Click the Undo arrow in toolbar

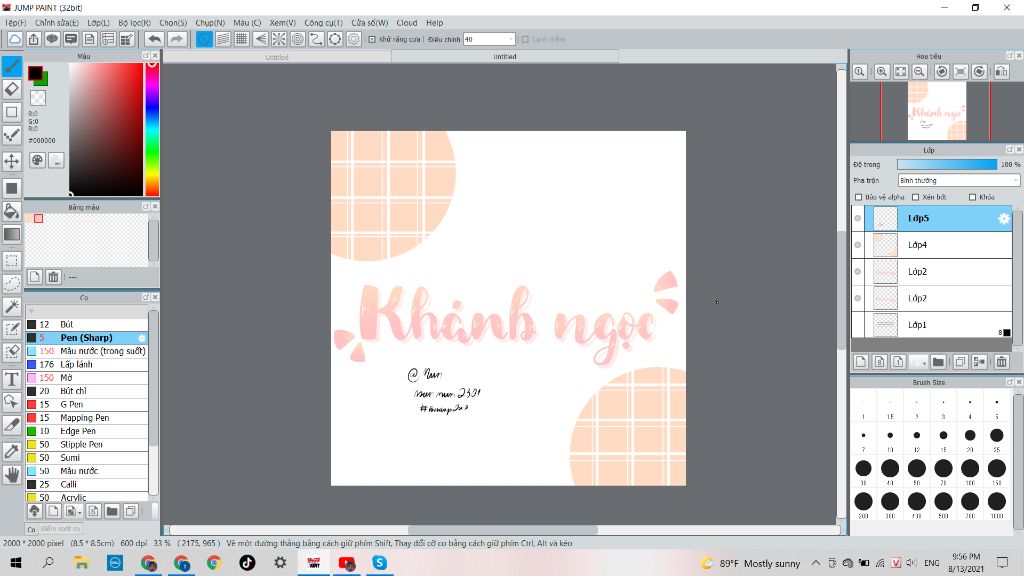pyautogui.click(x=154, y=39)
